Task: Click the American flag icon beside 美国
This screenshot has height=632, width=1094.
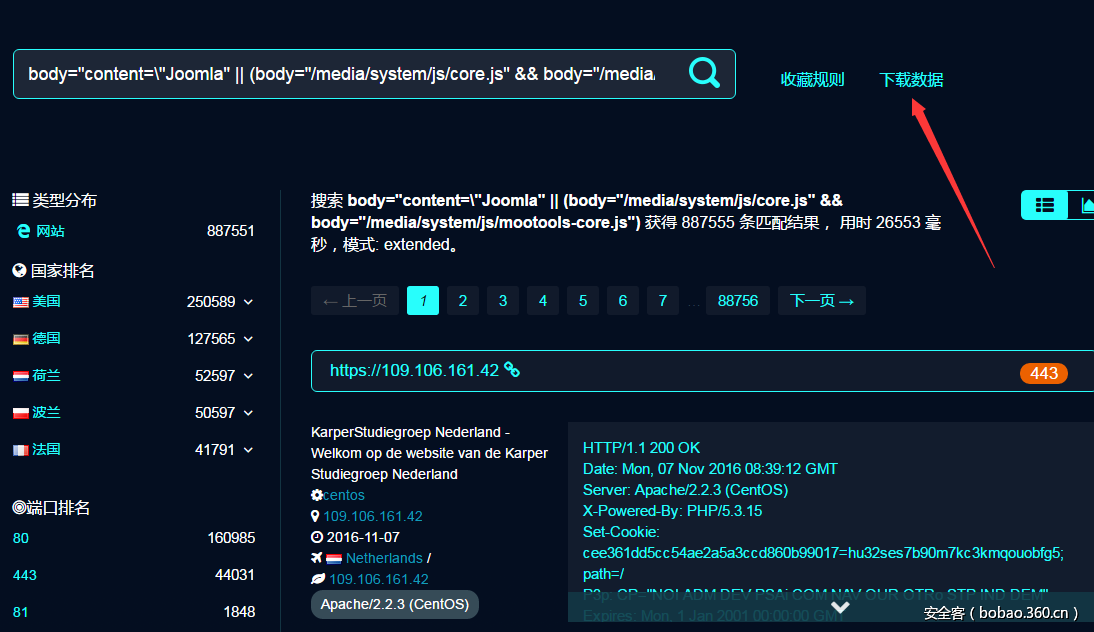Action: point(22,300)
